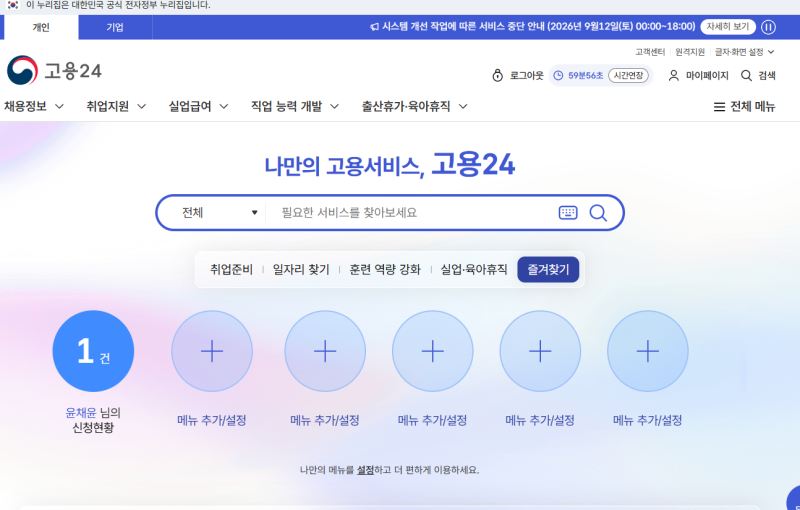
Task: Click the Korean flag icon at top
Action: (13, 5)
